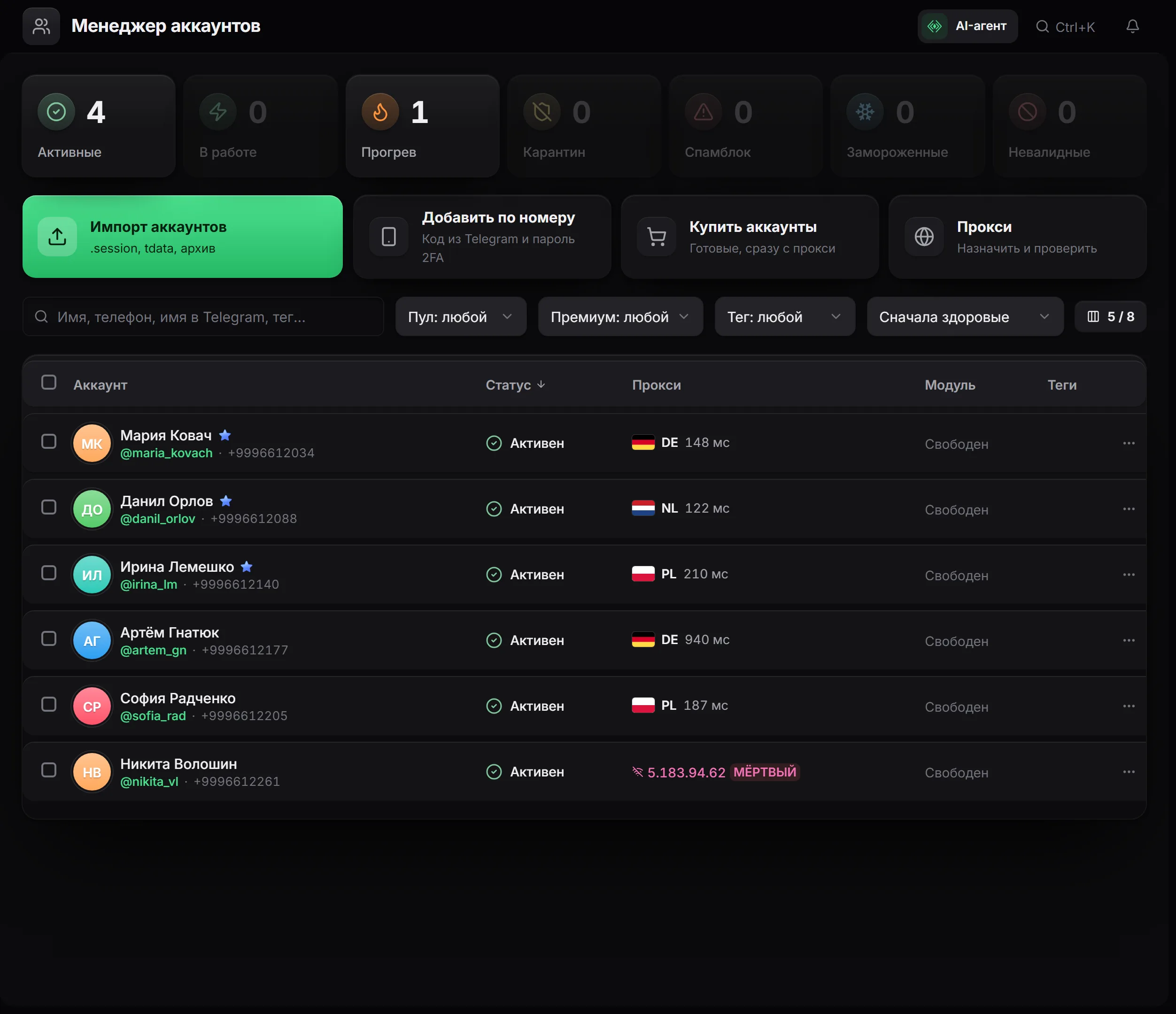Click the МК avatar of Мария Ковач

click(x=92, y=443)
